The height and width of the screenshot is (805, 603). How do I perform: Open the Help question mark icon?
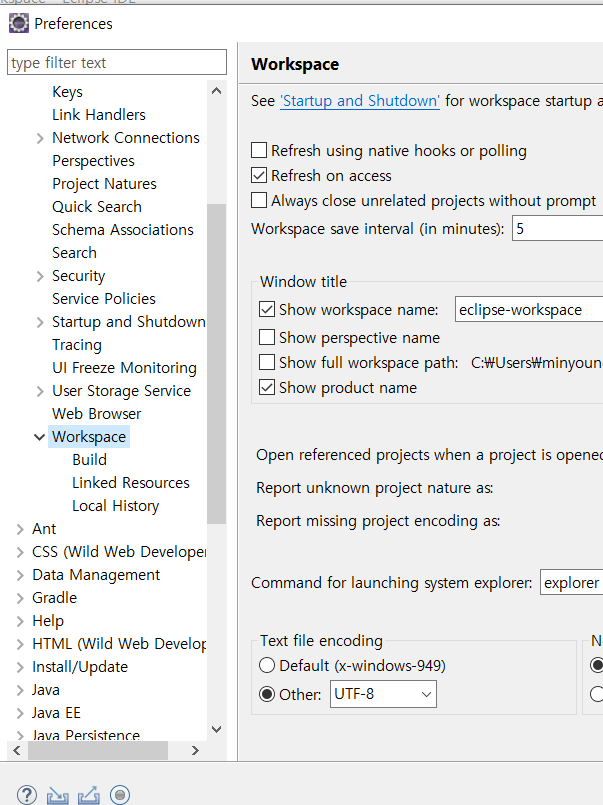[x=27, y=795]
